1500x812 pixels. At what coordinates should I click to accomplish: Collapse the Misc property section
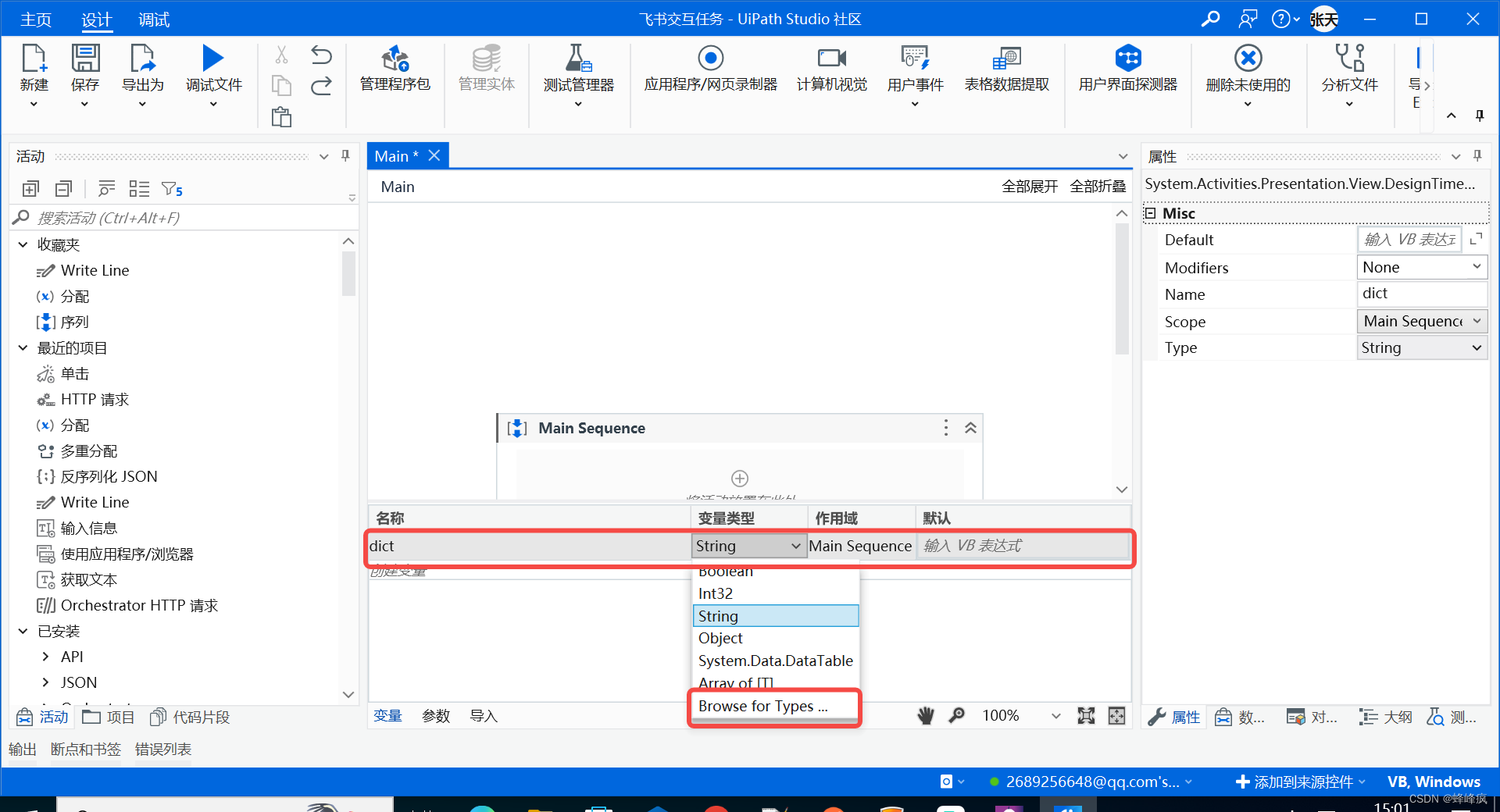click(x=1150, y=212)
